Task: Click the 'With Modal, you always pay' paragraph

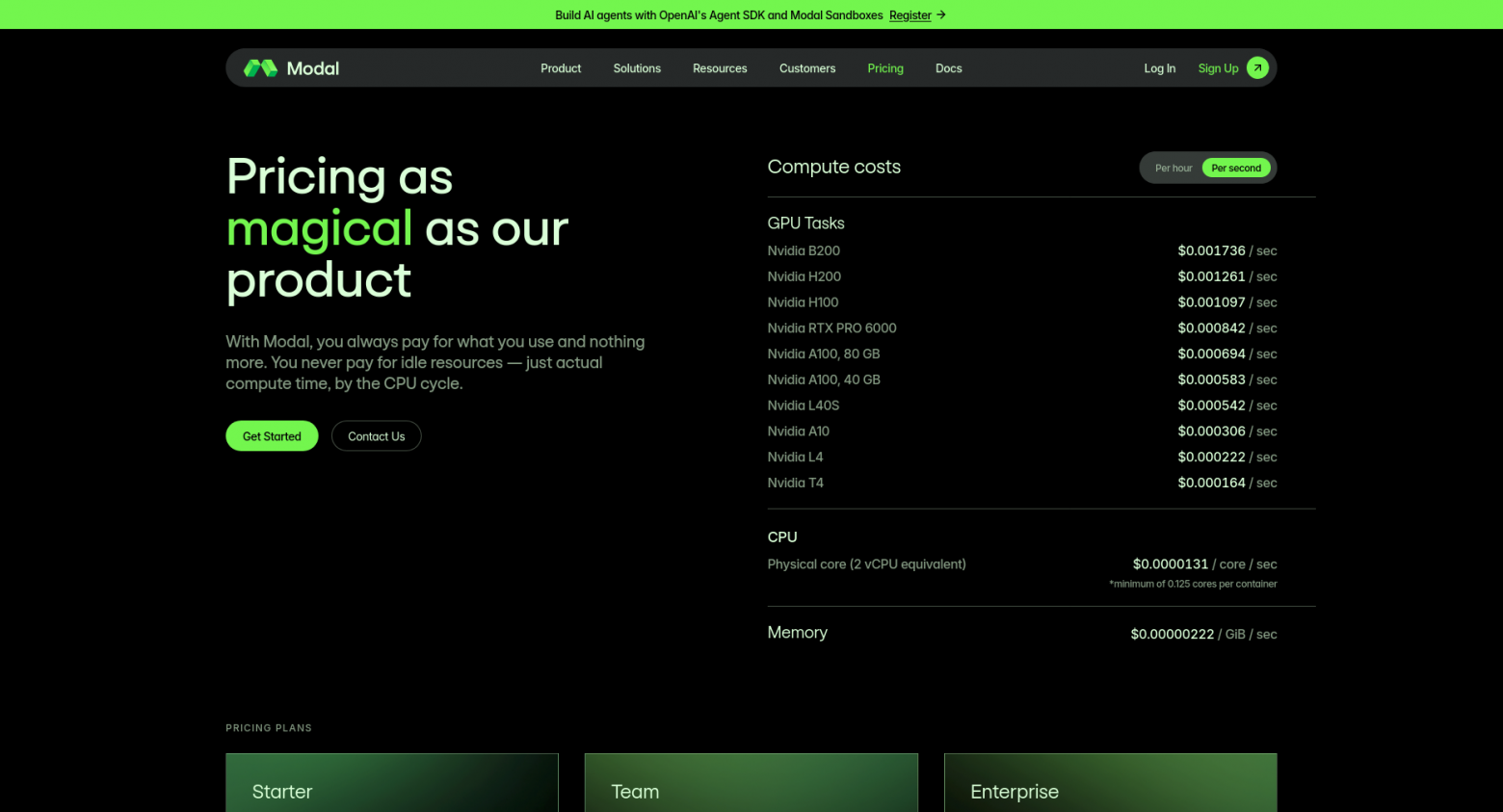Action: pos(435,363)
